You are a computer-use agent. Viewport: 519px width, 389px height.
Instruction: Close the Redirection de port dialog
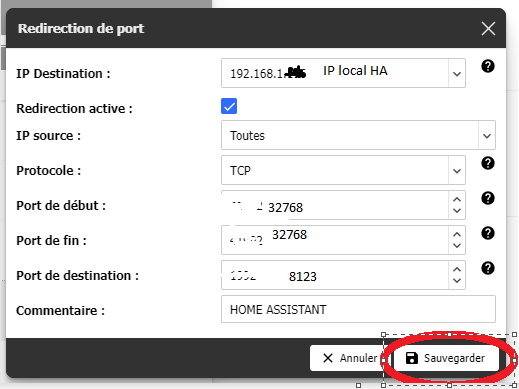coord(488,28)
